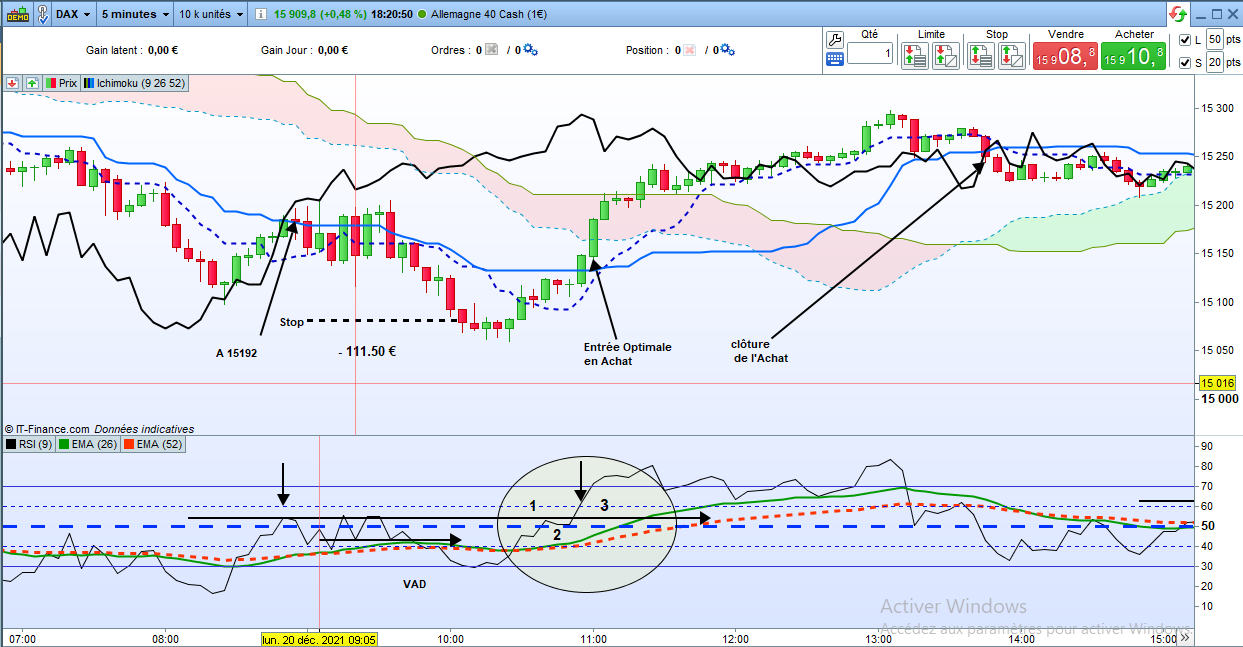Uncheck the L limit checkbox
This screenshot has height=647, width=1243.
click(x=1185, y=40)
